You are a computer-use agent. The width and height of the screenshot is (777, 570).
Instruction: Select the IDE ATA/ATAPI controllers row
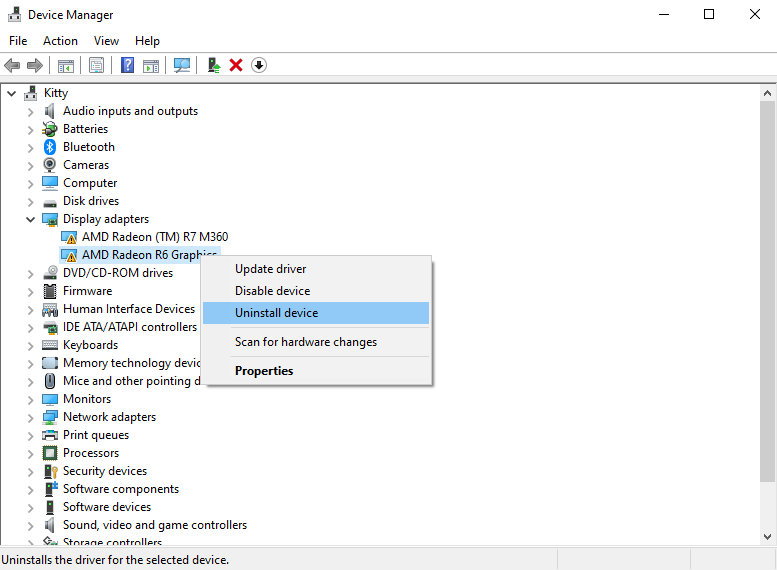(130, 327)
